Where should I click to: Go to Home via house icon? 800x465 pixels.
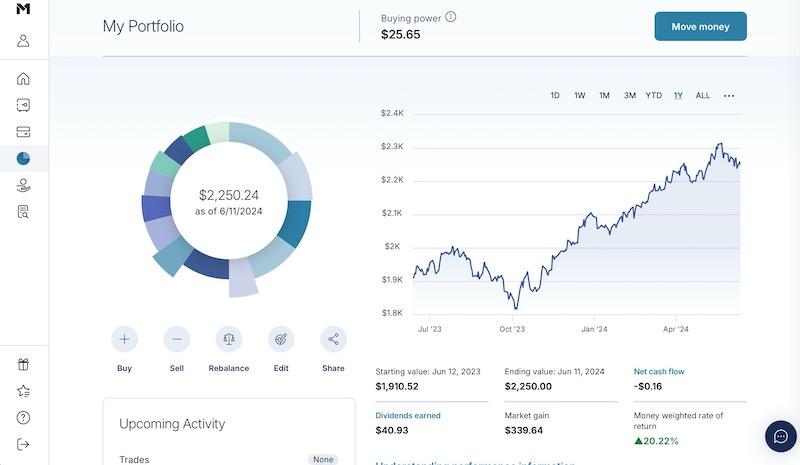[24, 79]
